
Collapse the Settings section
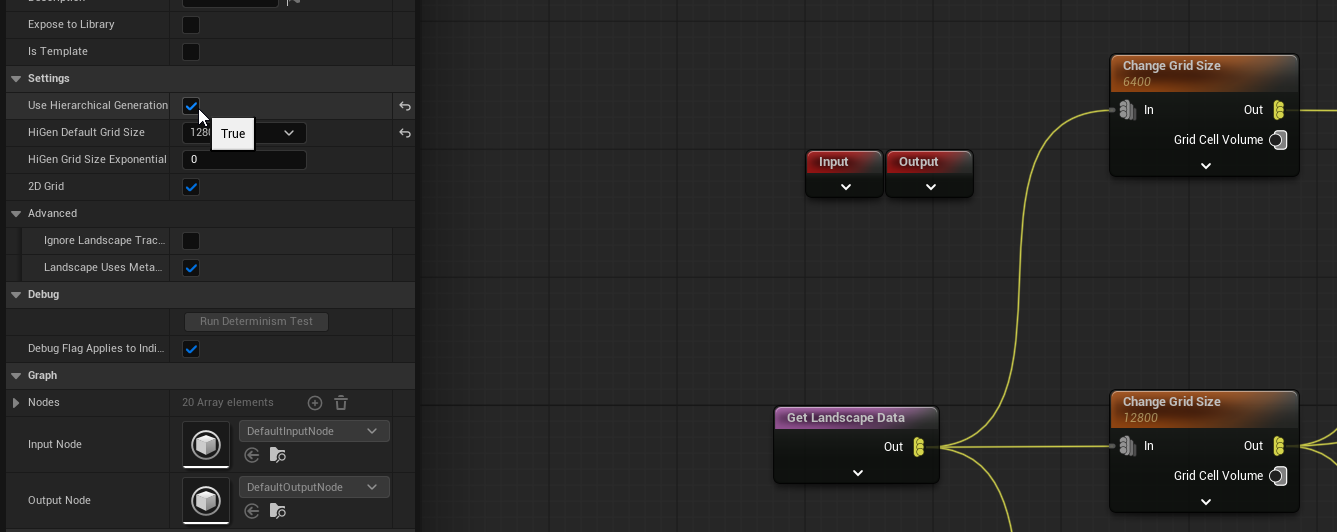coord(16,79)
